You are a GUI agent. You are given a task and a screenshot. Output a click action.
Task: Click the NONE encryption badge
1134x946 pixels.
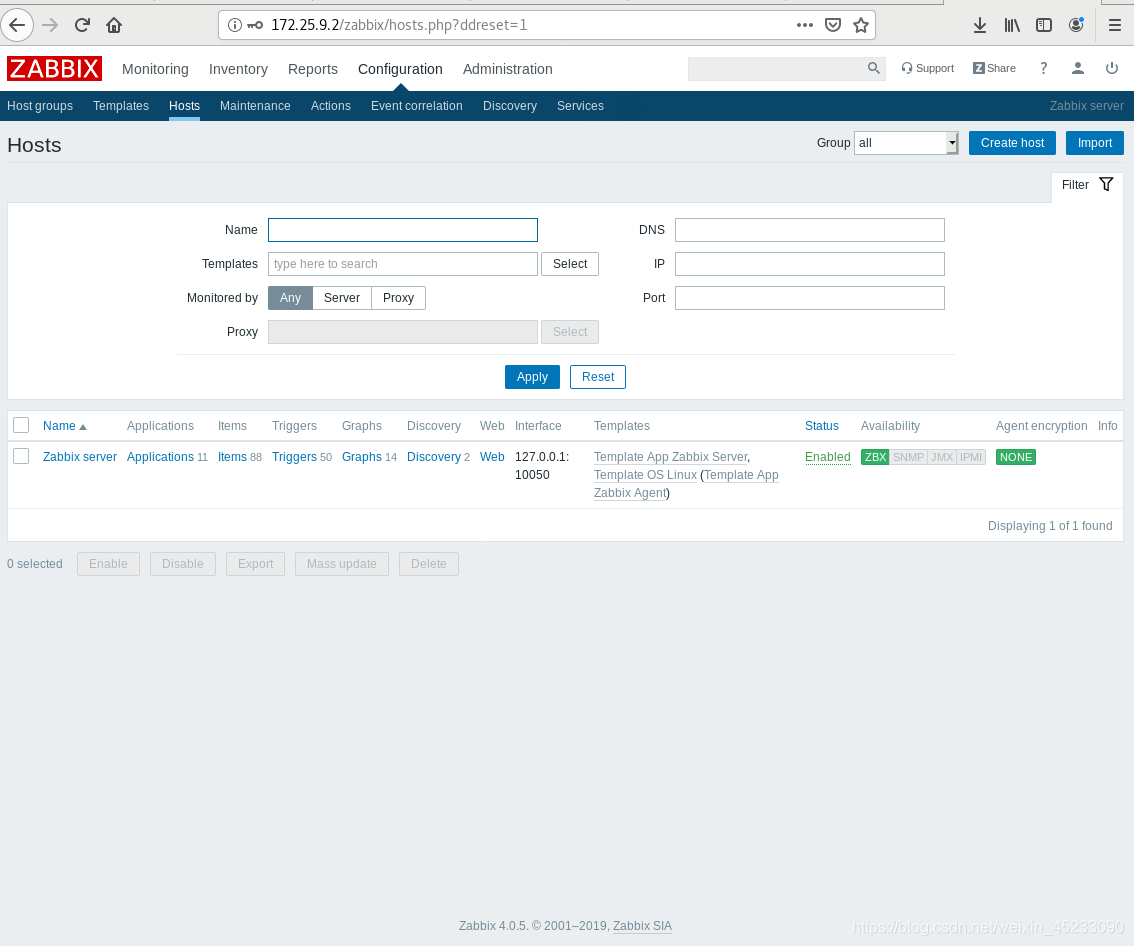click(x=1015, y=457)
